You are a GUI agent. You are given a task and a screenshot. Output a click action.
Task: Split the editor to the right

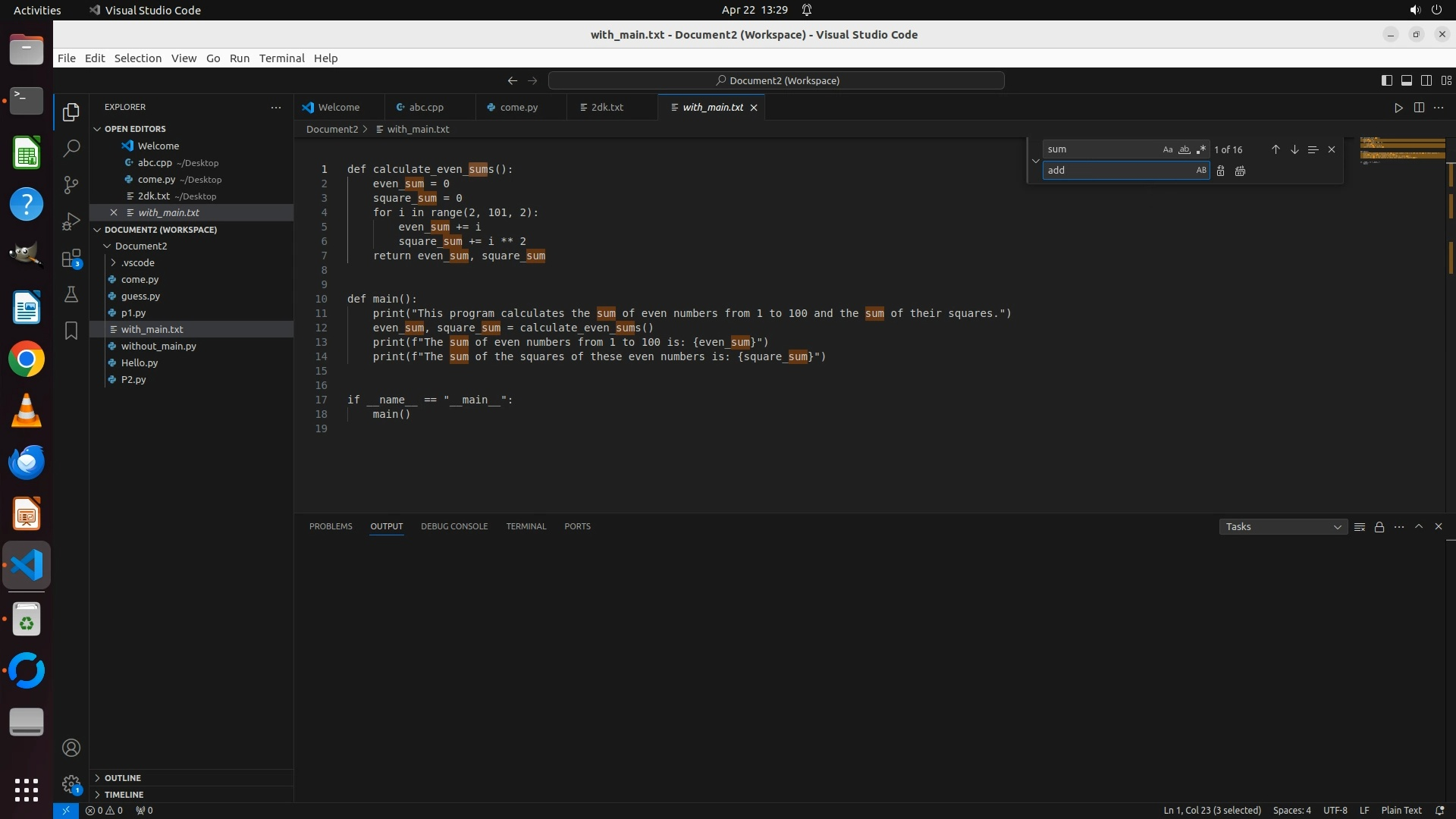click(1419, 108)
